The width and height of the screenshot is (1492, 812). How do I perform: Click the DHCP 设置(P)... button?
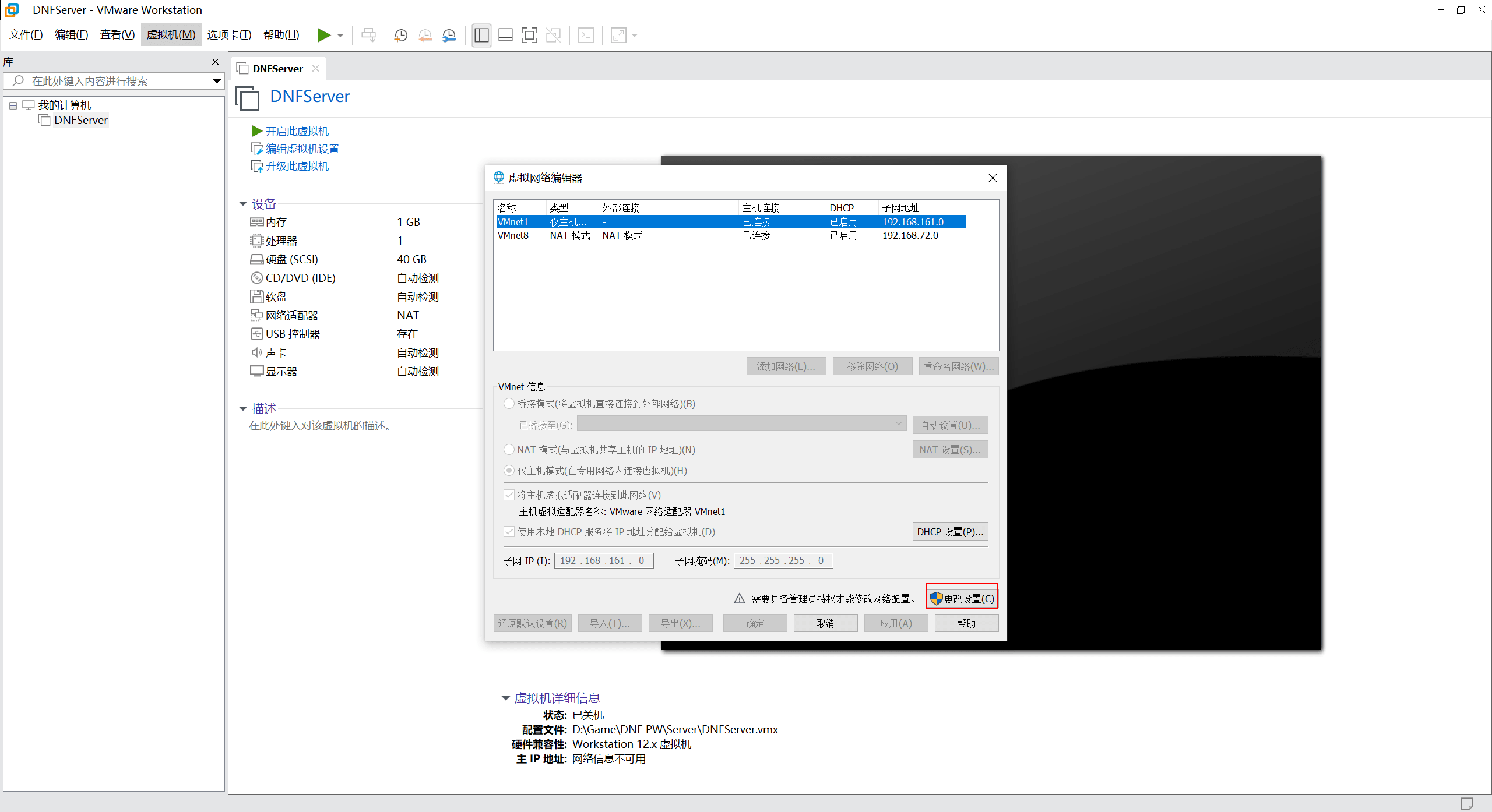point(950,532)
